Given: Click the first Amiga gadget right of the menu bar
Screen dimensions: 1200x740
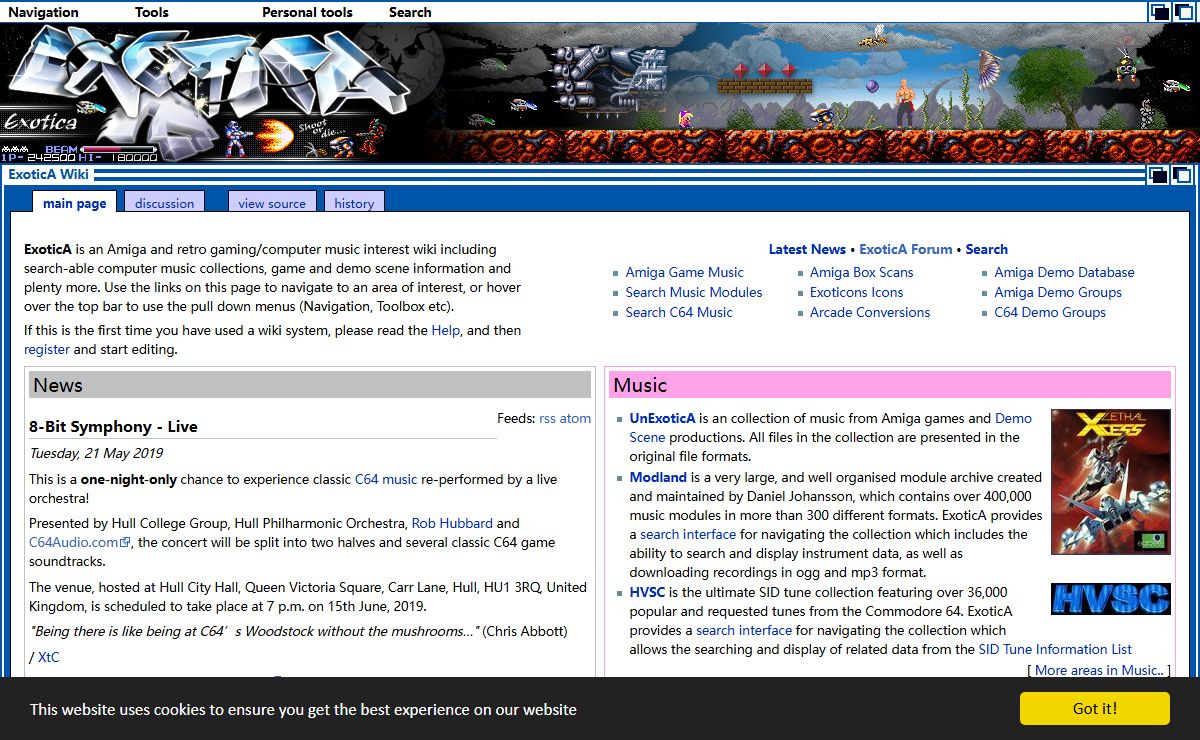Looking at the screenshot, I should click(1159, 12).
